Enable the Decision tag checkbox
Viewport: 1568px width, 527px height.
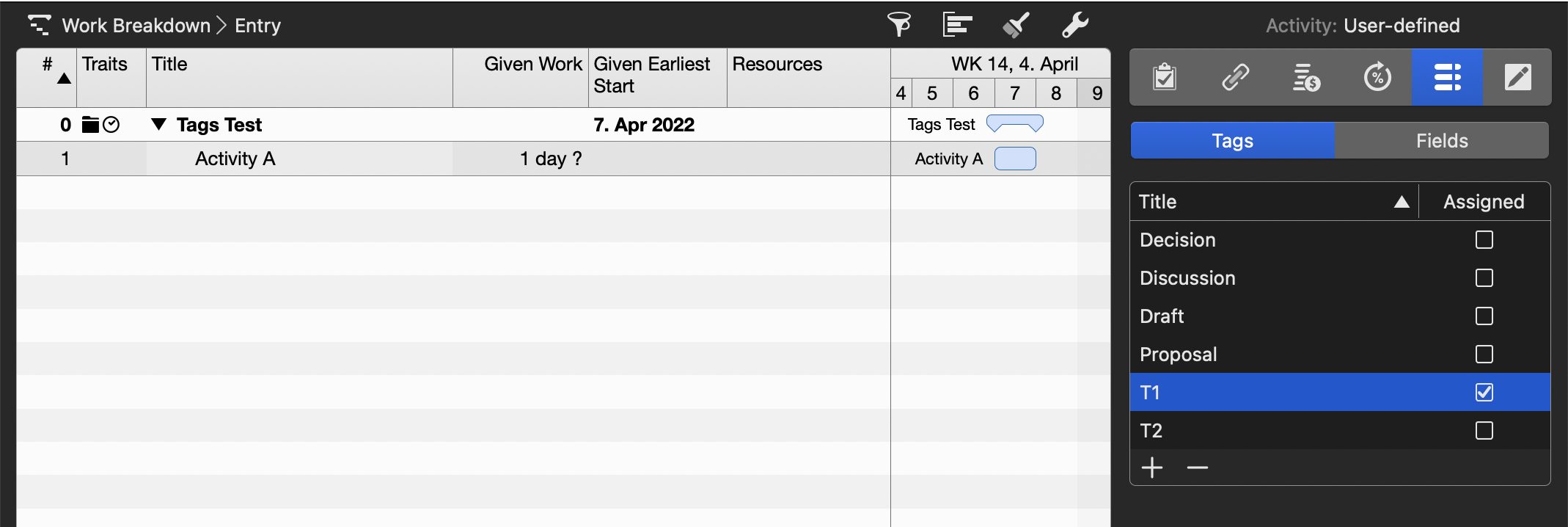pyautogui.click(x=1484, y=240)
